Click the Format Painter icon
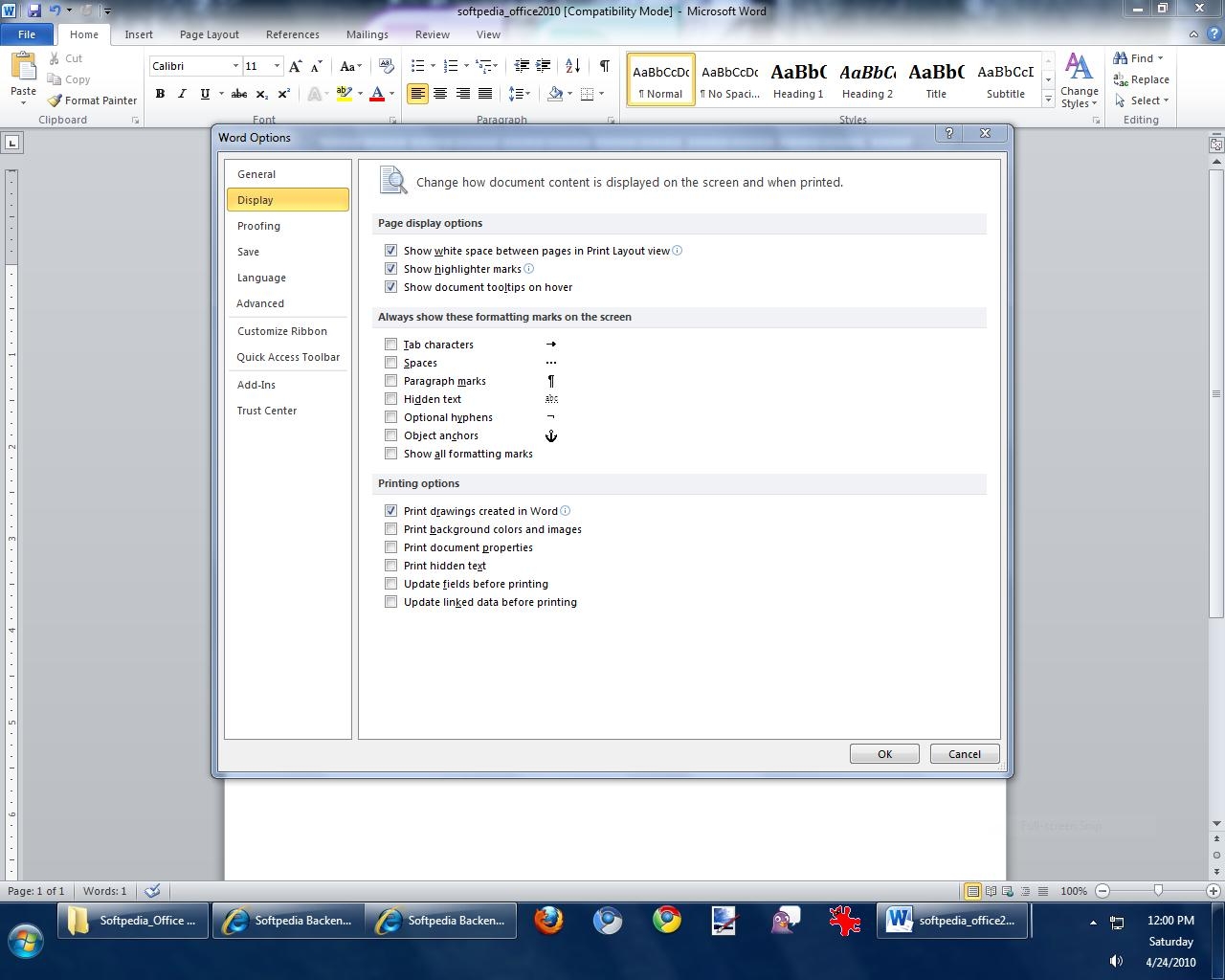 point(56,100)
